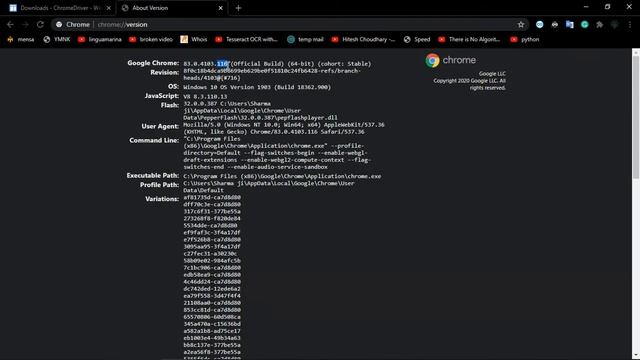
Task: Click the Chrome site info icon in address bar
Action: click(x=59, y=24)
